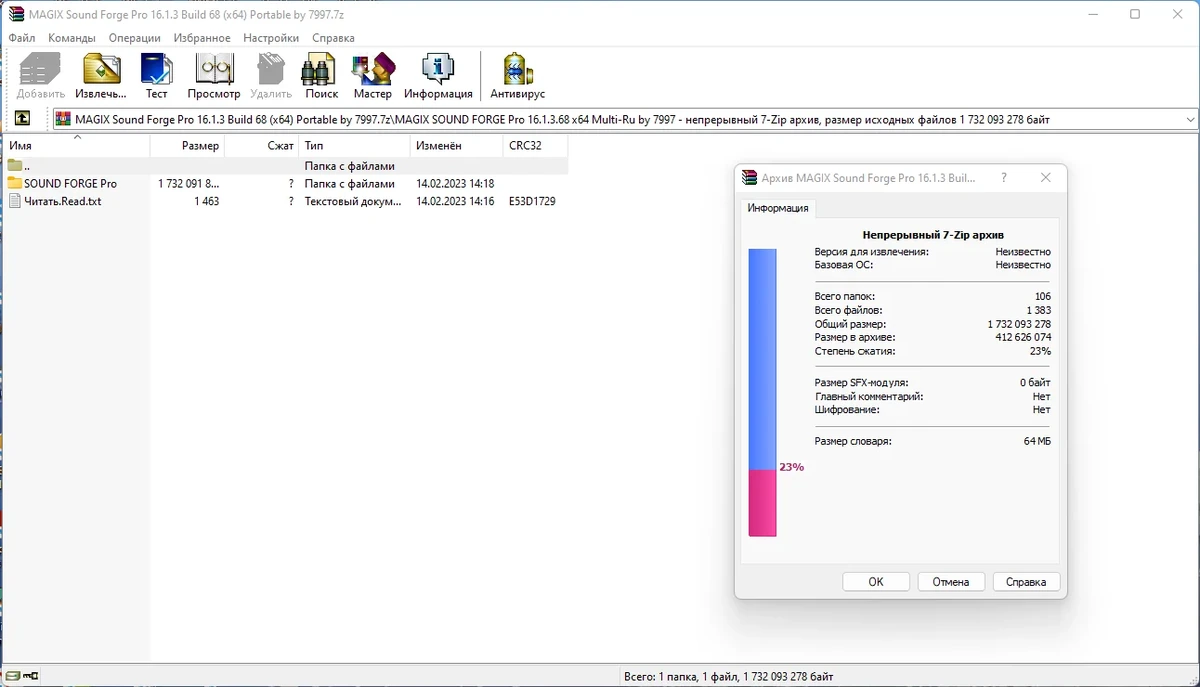Screen dimensions: 1200x687
Task: Click 'SOUND FORGE Pro' folder name
Action: click(70, 184)
